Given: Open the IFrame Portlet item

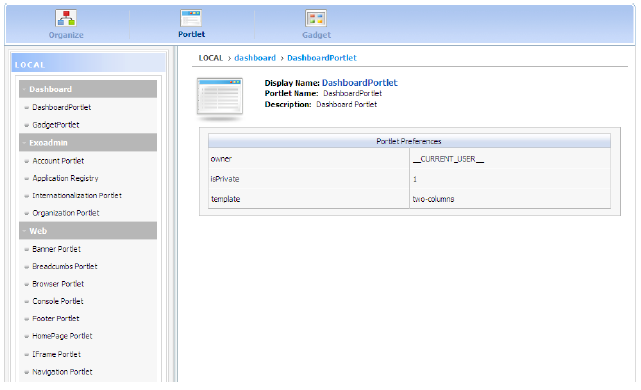Looking at the screenshot, I should [x=56, y=354].
